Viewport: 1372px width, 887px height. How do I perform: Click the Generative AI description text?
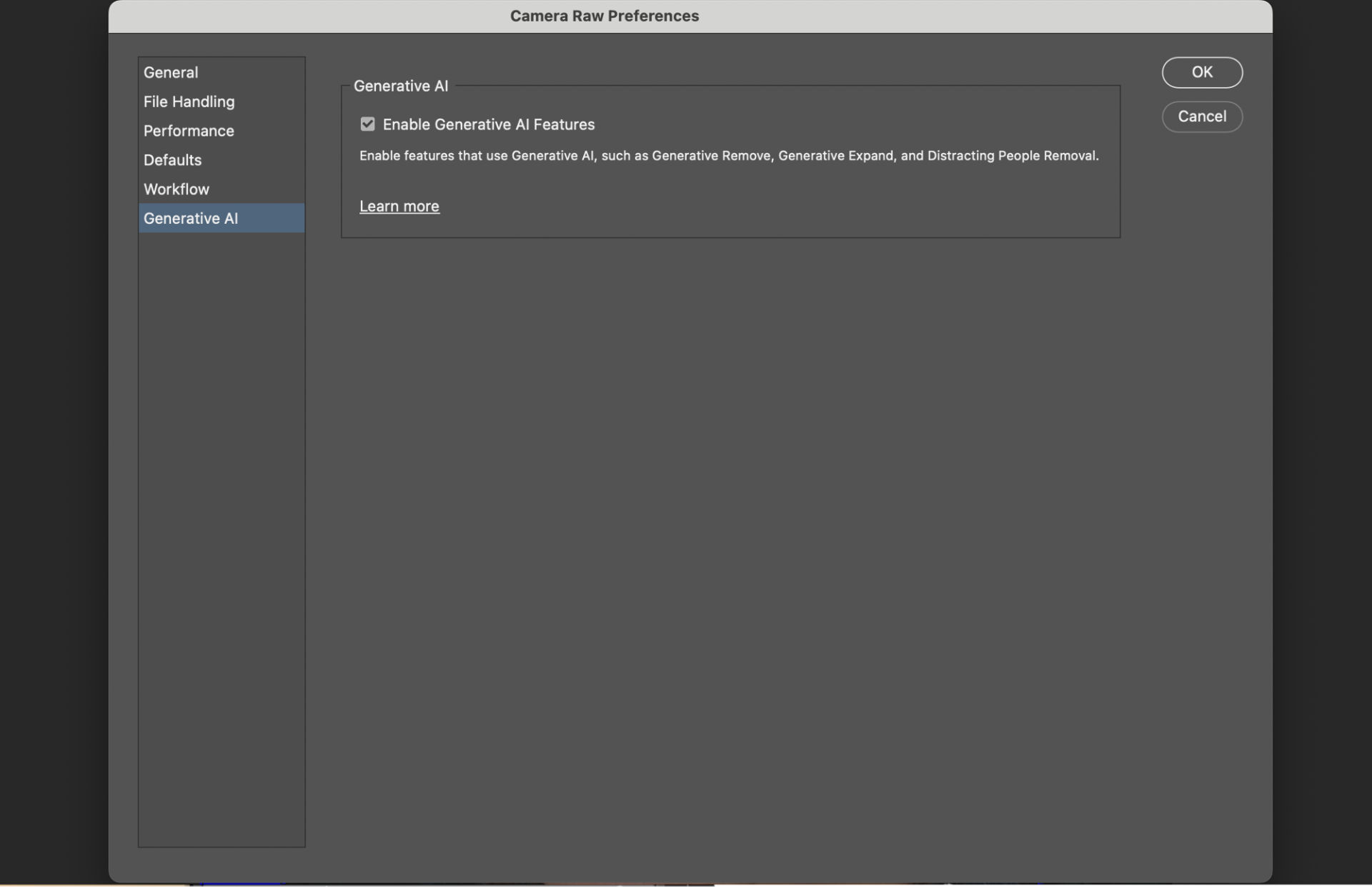coord(728,156)
